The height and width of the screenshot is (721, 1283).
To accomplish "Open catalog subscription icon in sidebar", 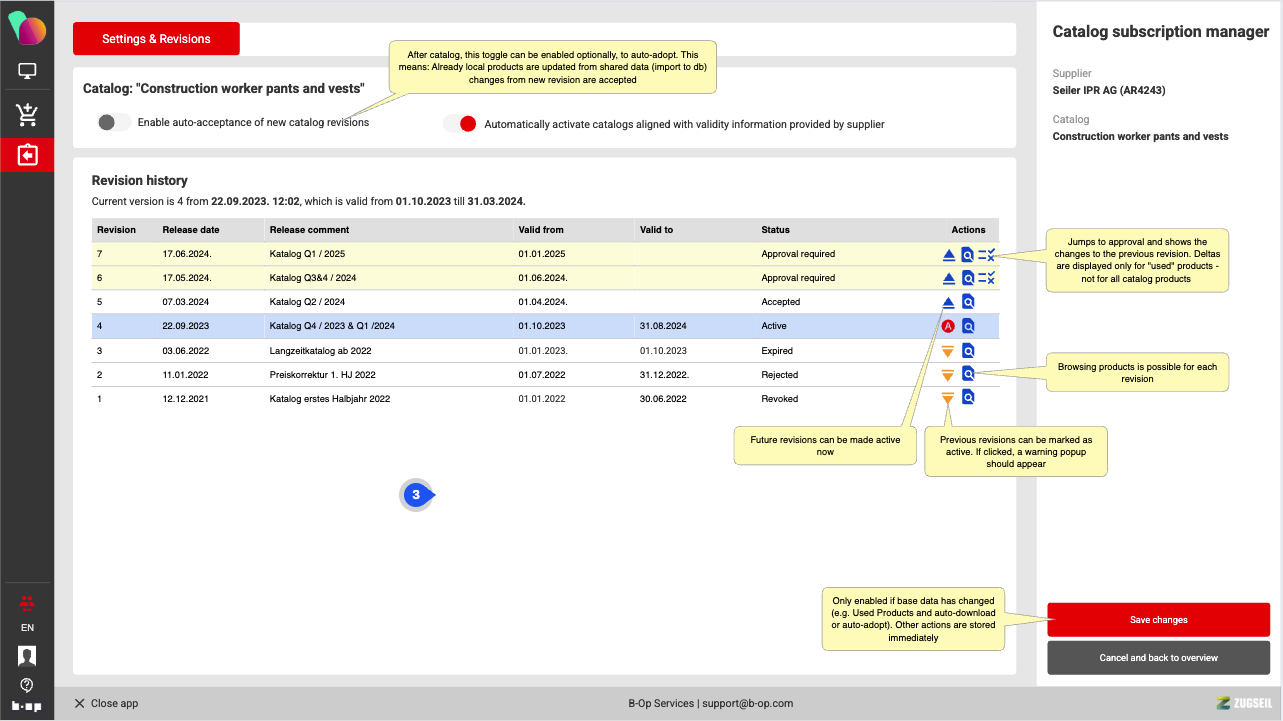I will pos(27,156).
